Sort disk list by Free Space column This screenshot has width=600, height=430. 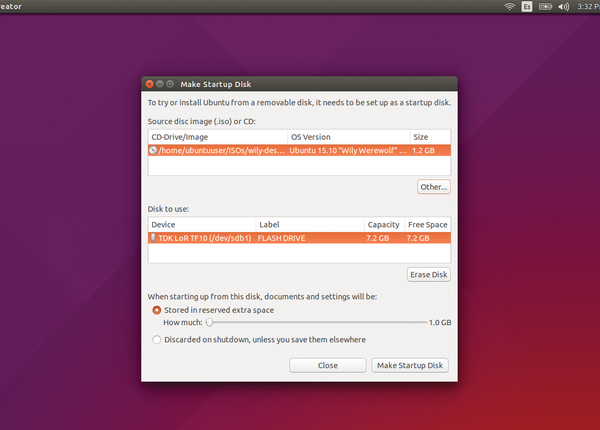tap(428, 225)
